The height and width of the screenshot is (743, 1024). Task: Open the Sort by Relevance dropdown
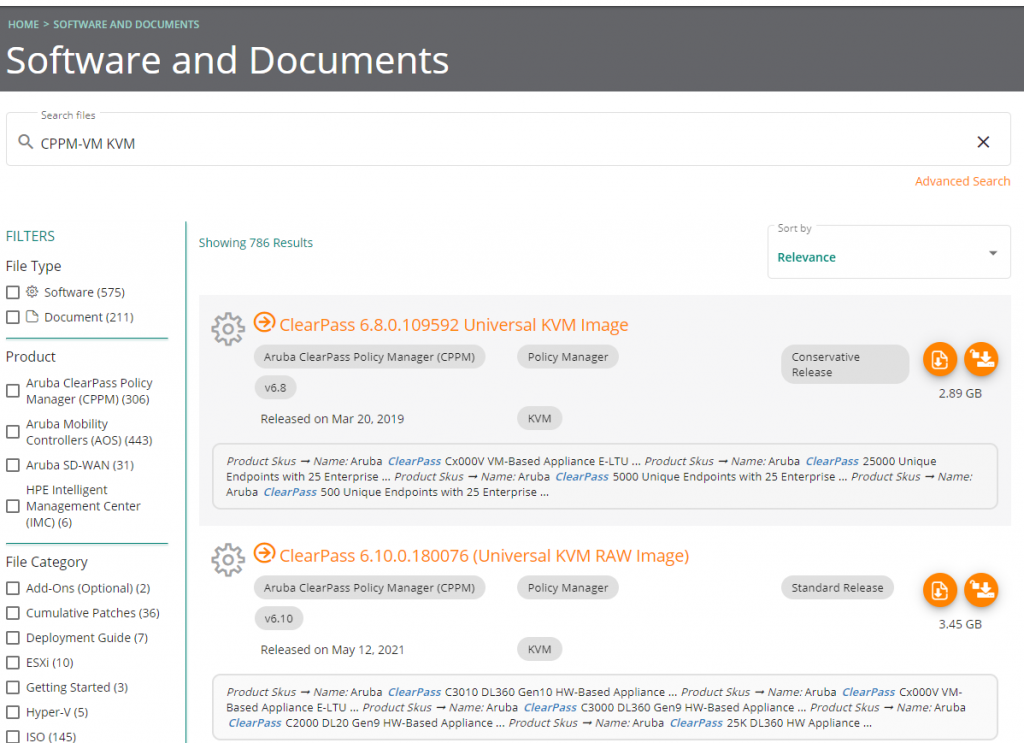click(x=888, y=253)
